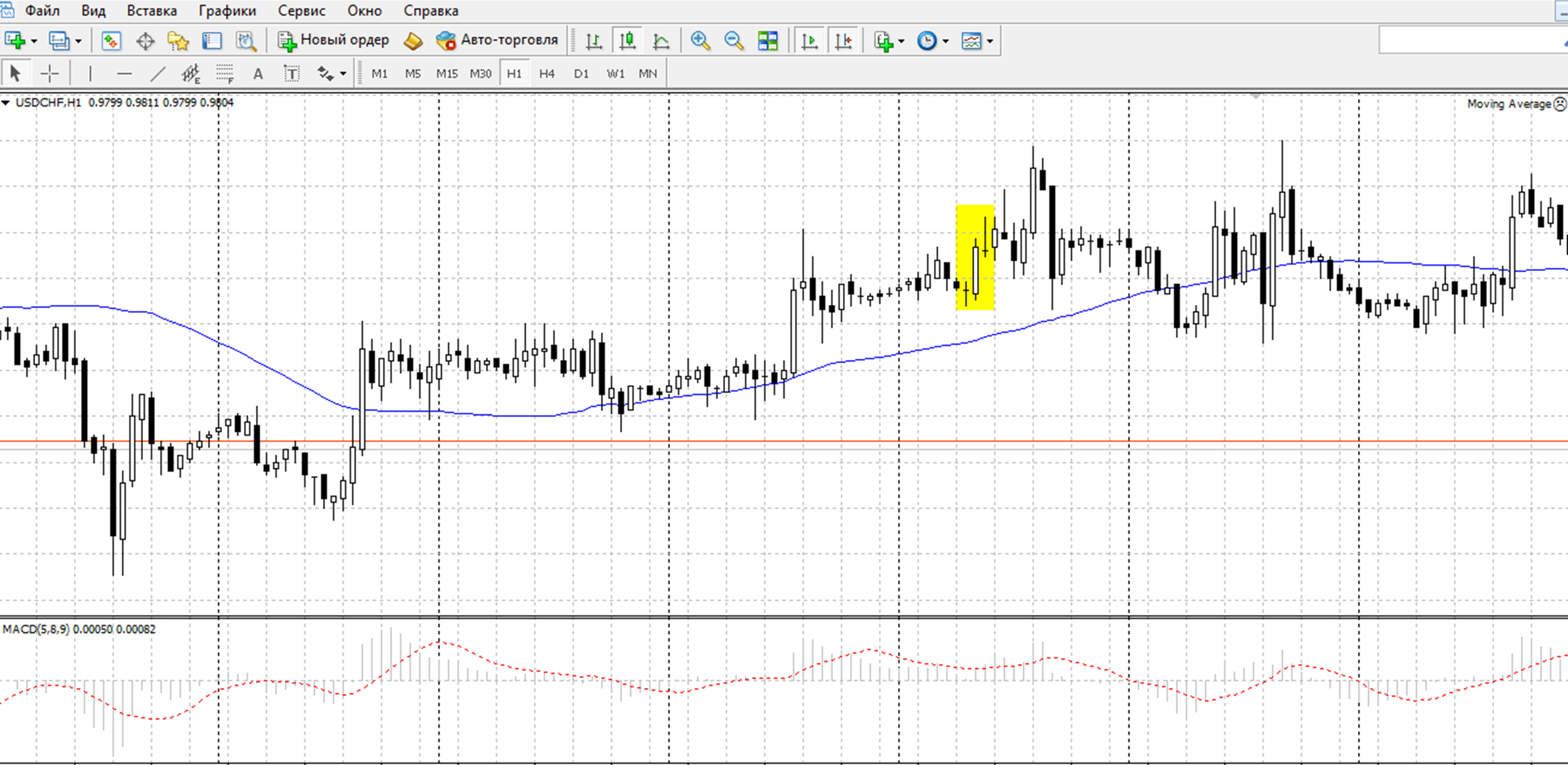This screenshot has width=1568, height=765.
Task: Switch timeframe to W1
Action: coord(615,73)
